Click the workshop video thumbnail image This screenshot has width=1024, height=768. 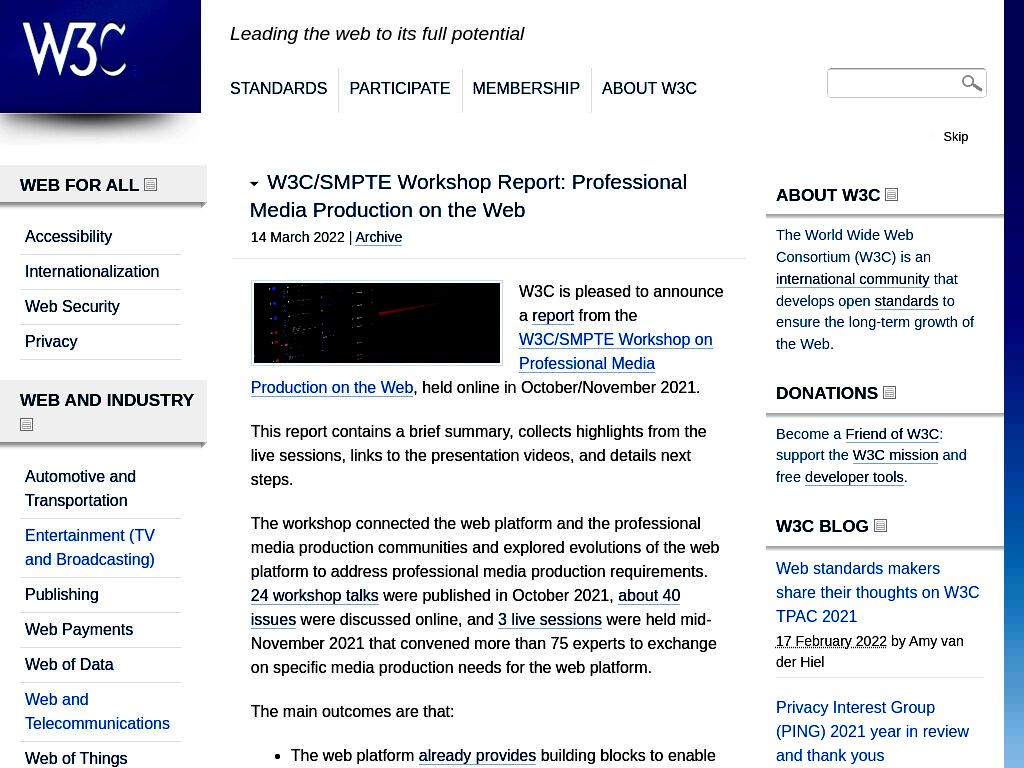pos(377,323)
